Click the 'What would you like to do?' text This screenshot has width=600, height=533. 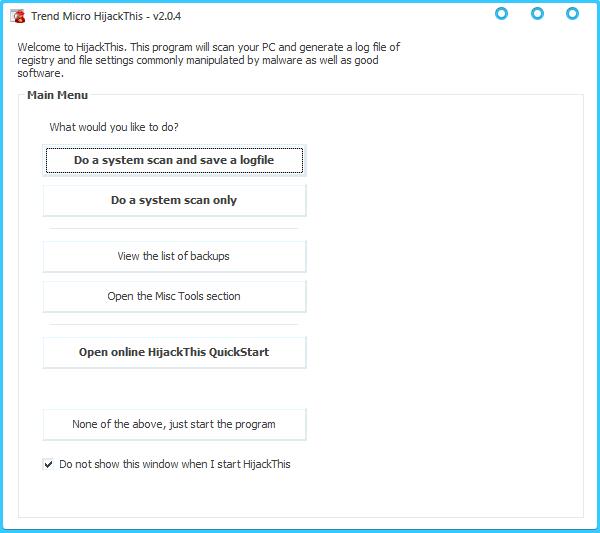[114, 127]
